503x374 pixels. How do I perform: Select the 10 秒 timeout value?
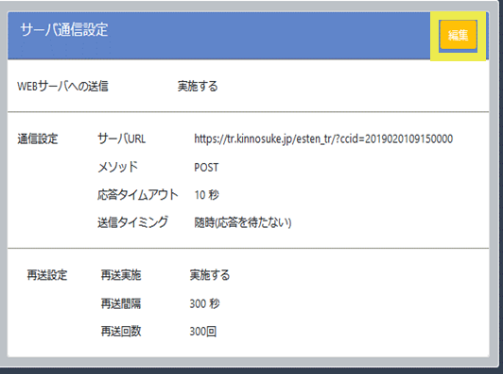(x=207, y=195)
